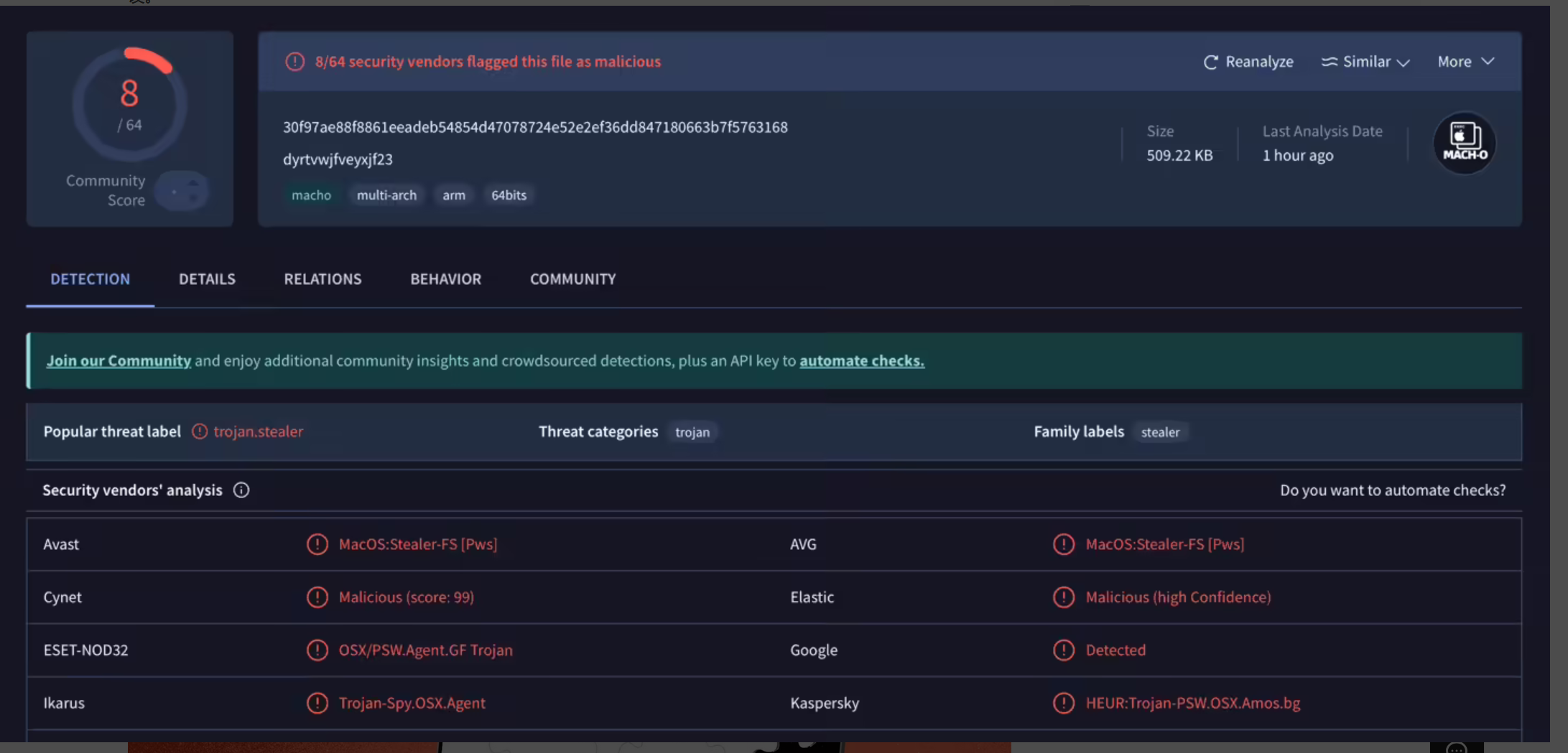Click the Join our Community link
Viewport: 1568px width, 753px height.
119,361
